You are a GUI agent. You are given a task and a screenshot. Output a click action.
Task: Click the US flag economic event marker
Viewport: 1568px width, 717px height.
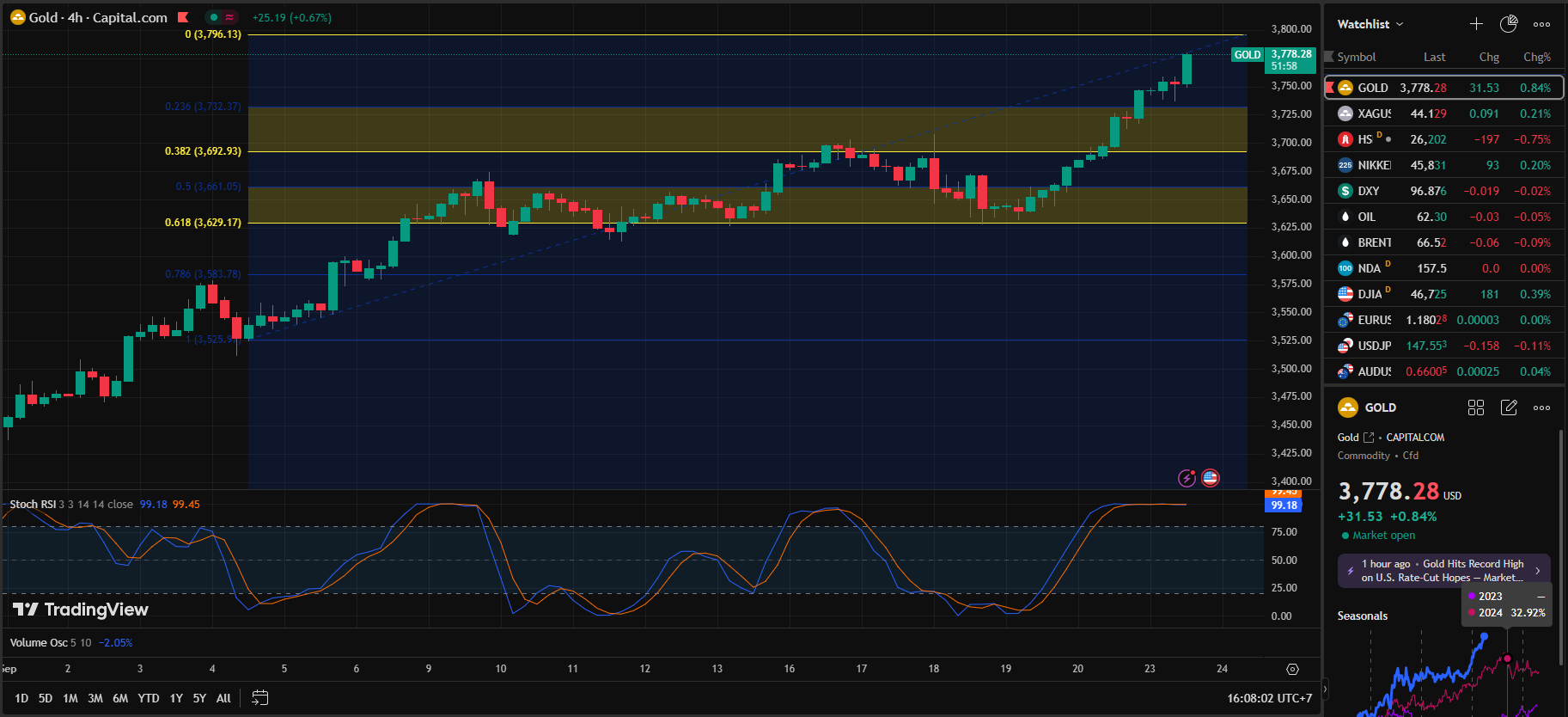(1211, 478)
